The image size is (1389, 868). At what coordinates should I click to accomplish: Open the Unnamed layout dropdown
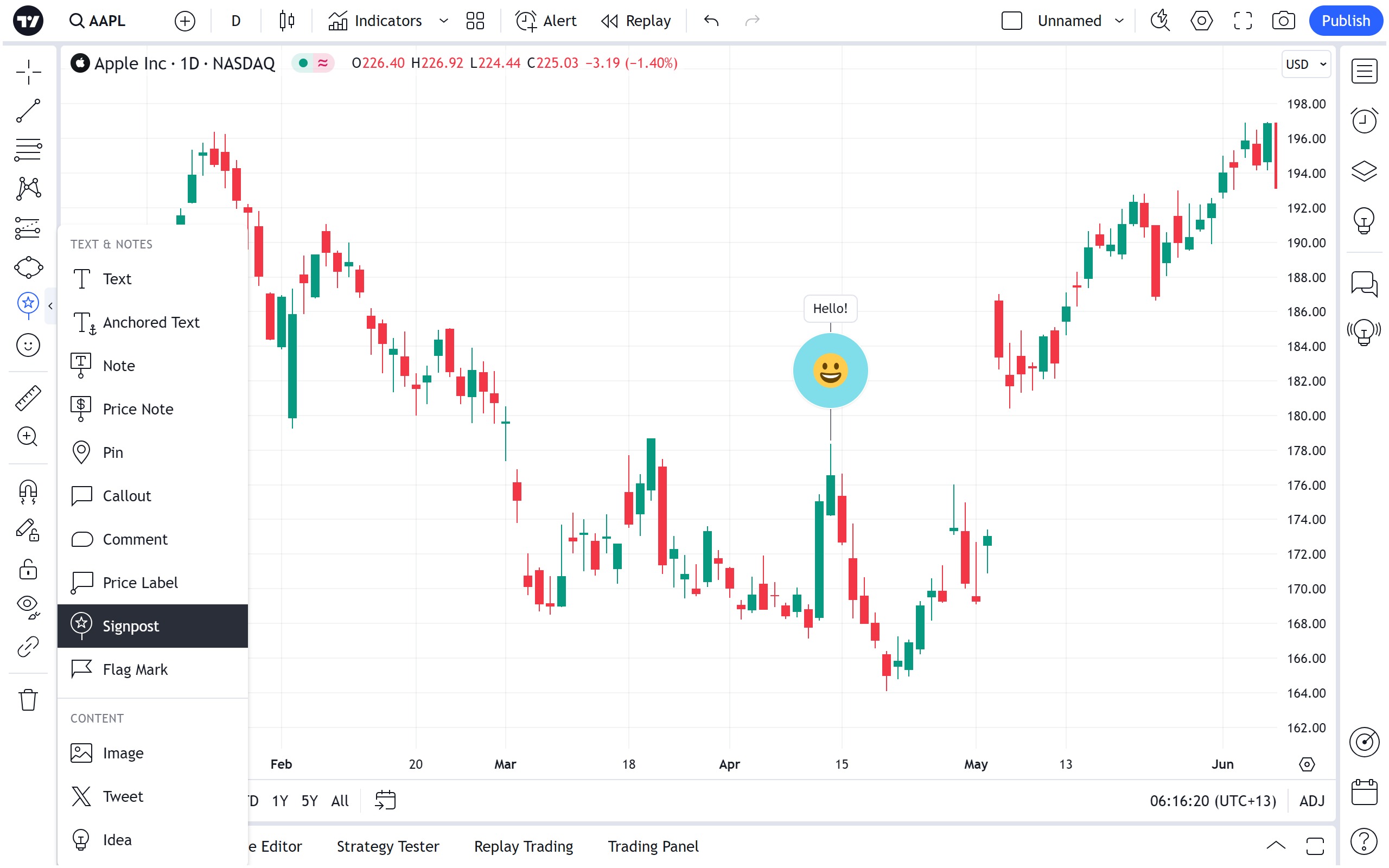pyautogui.click(x=1119, y=21)
